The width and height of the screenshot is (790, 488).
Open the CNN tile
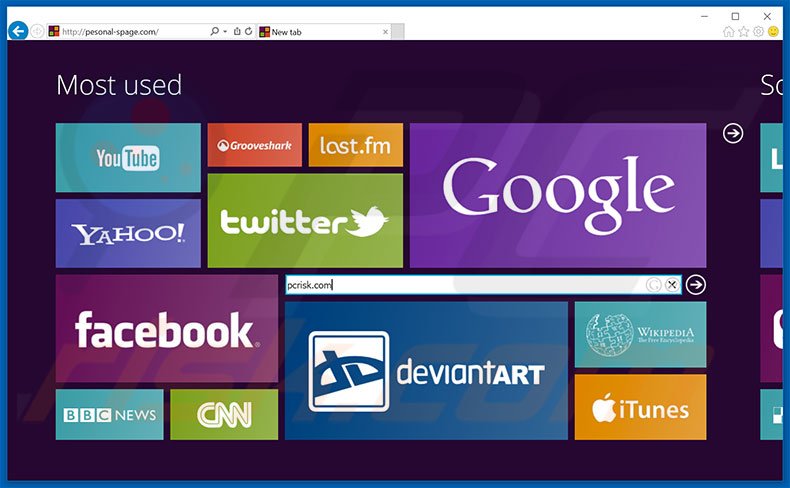[224, 414]
